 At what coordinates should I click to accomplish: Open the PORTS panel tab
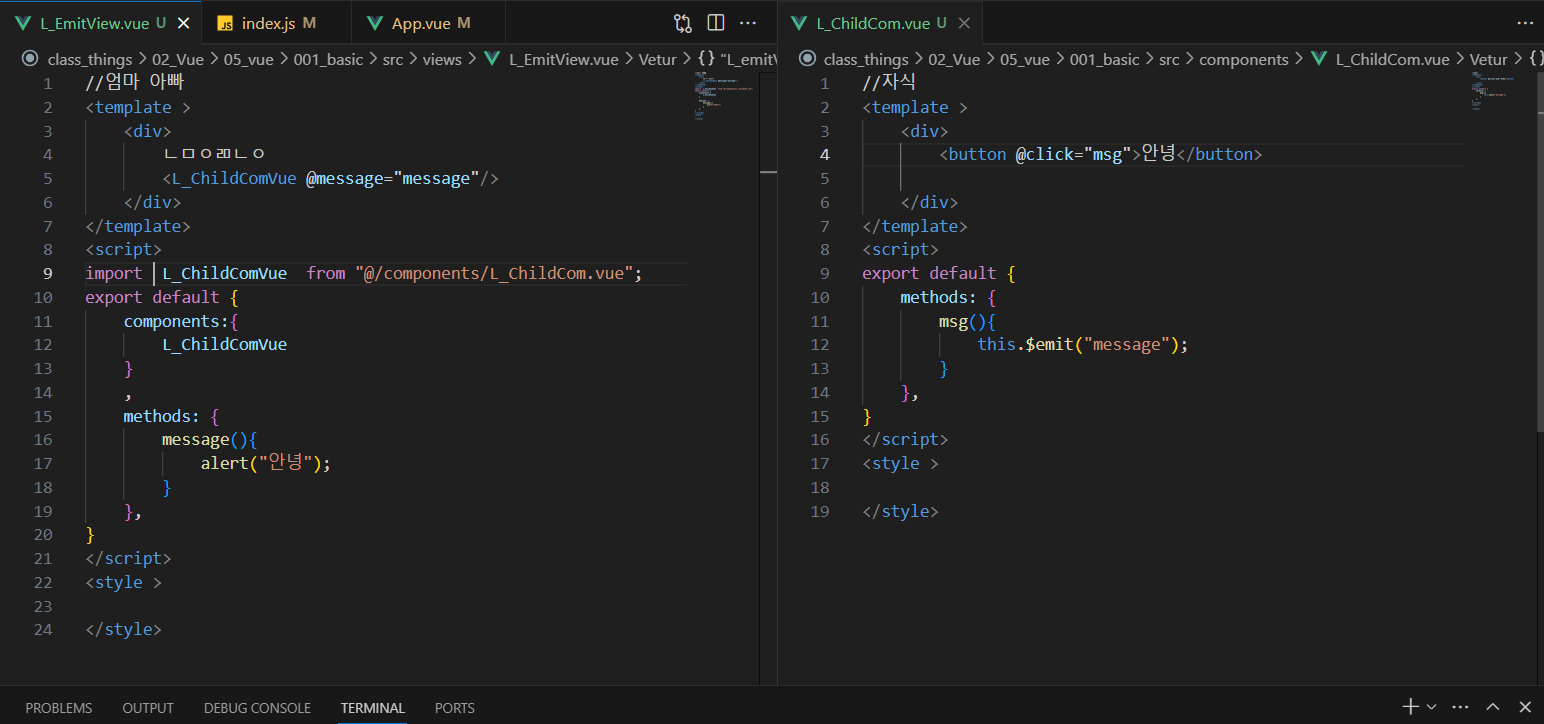tap(455, 707)
